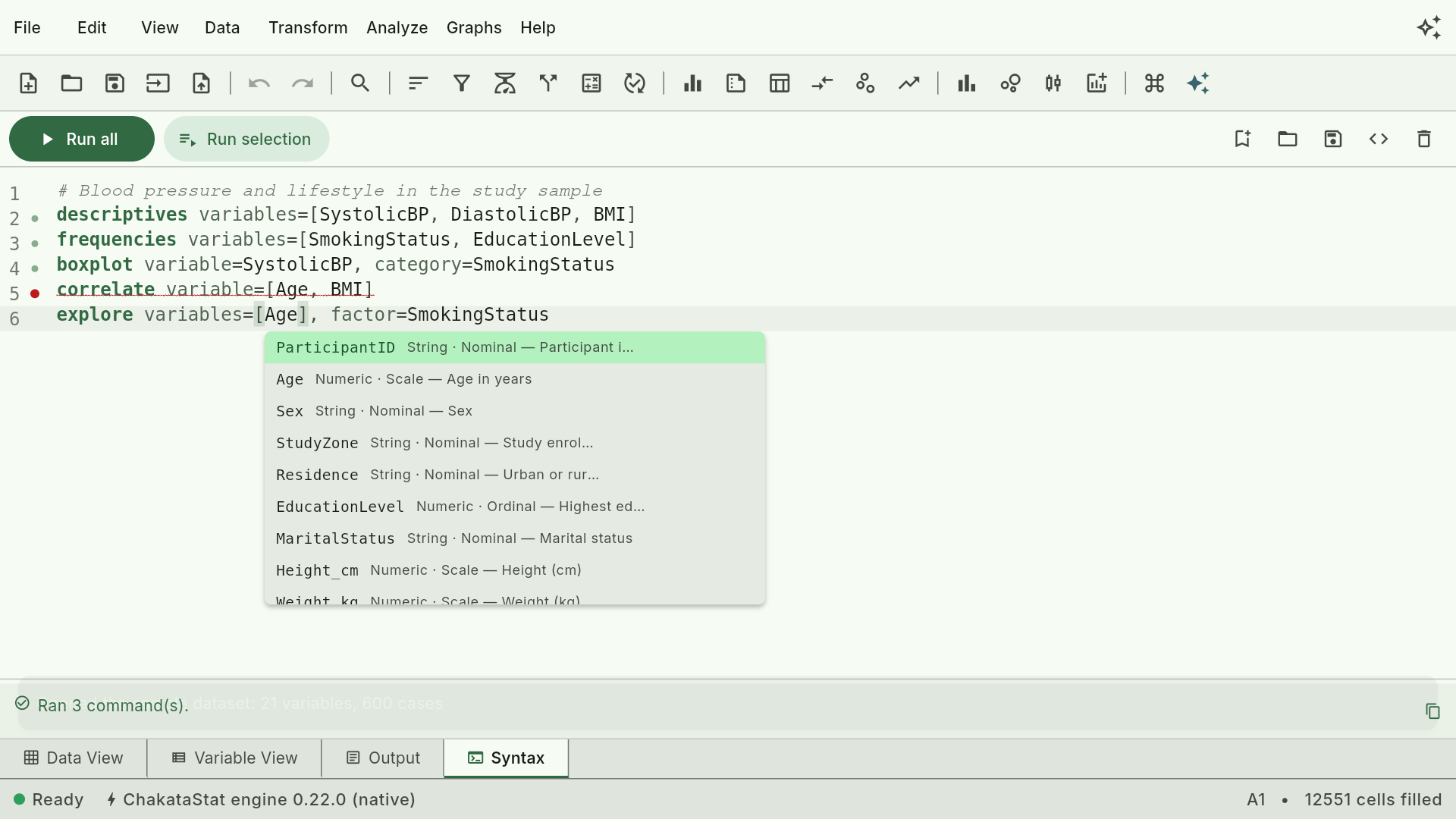This screenshot has height=819, width=1456.
Task: Copy the status message with the copy icon
Action: click(1432, 711)
